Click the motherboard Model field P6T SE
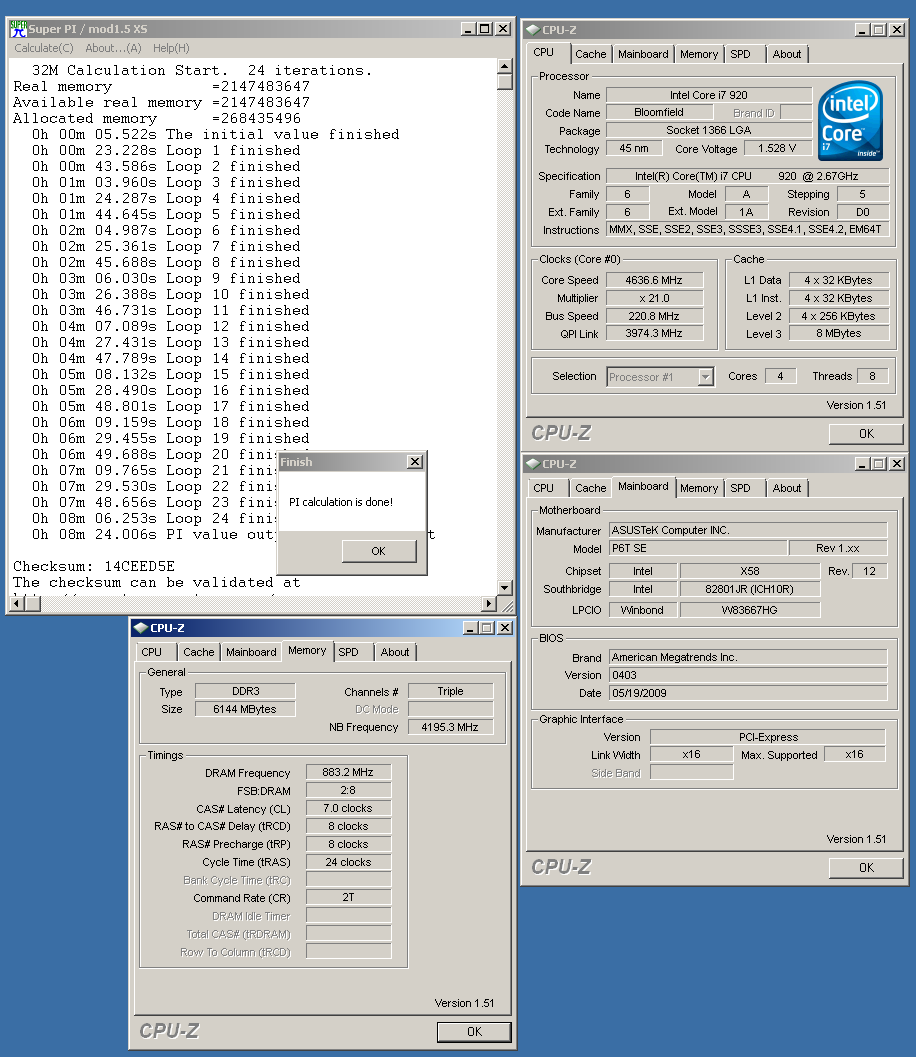Screen dimensions: 916x1057 tap(698, 548)
